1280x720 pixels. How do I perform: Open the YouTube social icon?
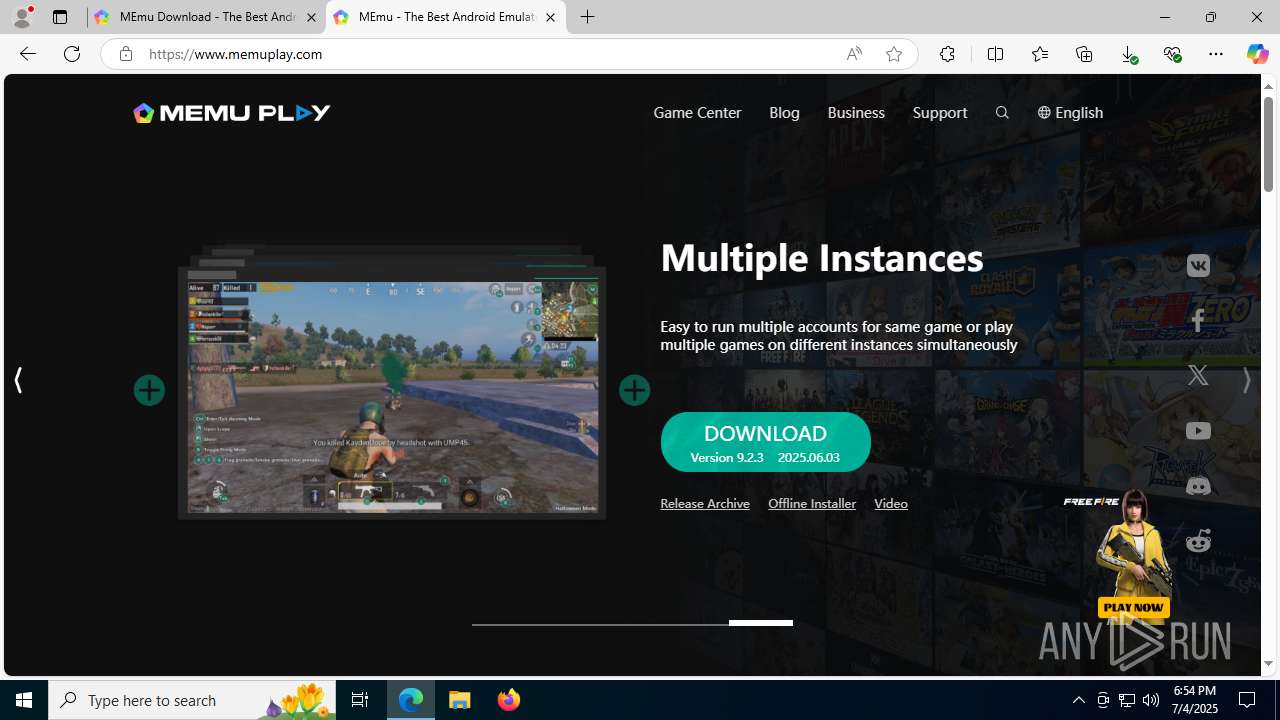coord(1198,431)
